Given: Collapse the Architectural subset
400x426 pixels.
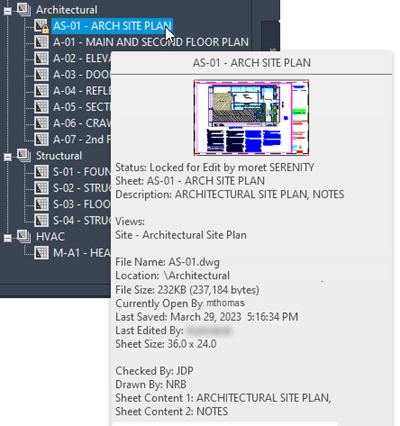Looking at the screenshot, I should pyautogui.click(x=7, y=11).
